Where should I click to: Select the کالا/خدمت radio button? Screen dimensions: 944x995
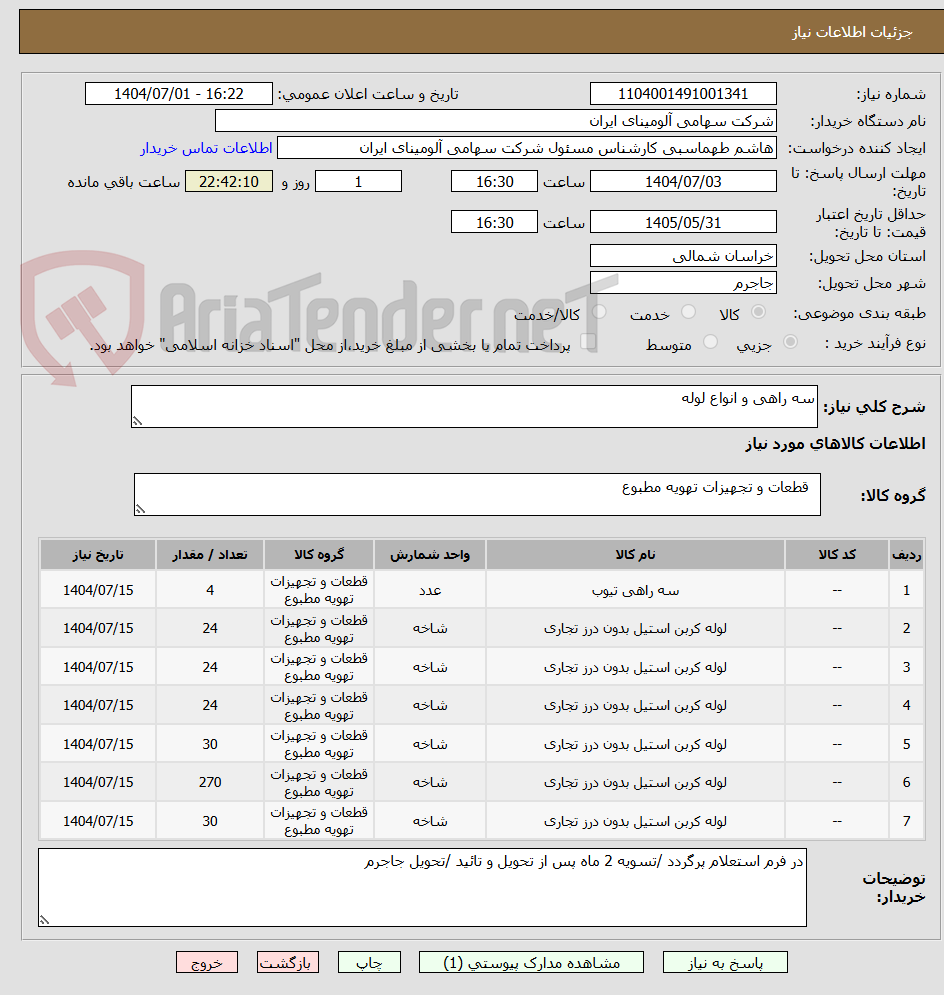(x=598, y=310)
